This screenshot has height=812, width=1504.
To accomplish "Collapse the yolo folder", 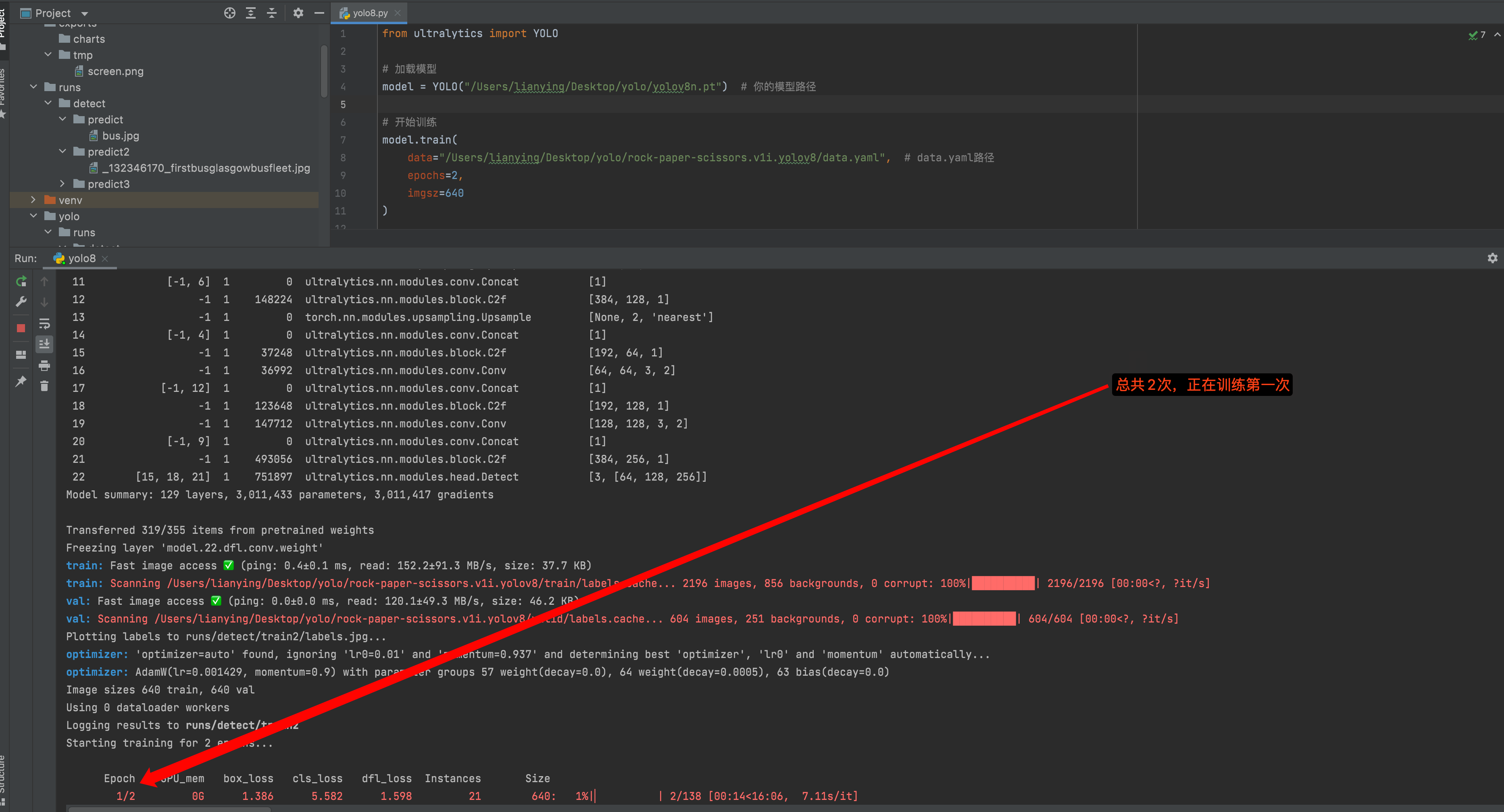I will click(33, 216).
